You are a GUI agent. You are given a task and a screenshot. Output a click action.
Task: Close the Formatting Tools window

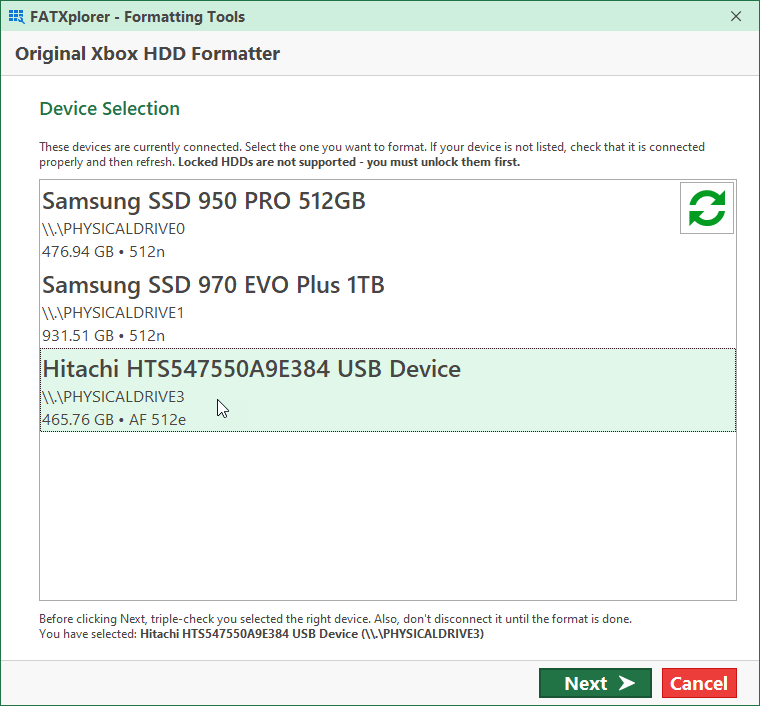[x=735, y=16]
